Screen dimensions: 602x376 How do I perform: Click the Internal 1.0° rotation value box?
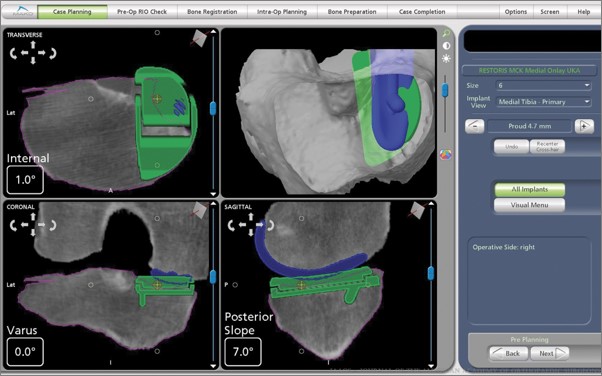click(25, 180)
